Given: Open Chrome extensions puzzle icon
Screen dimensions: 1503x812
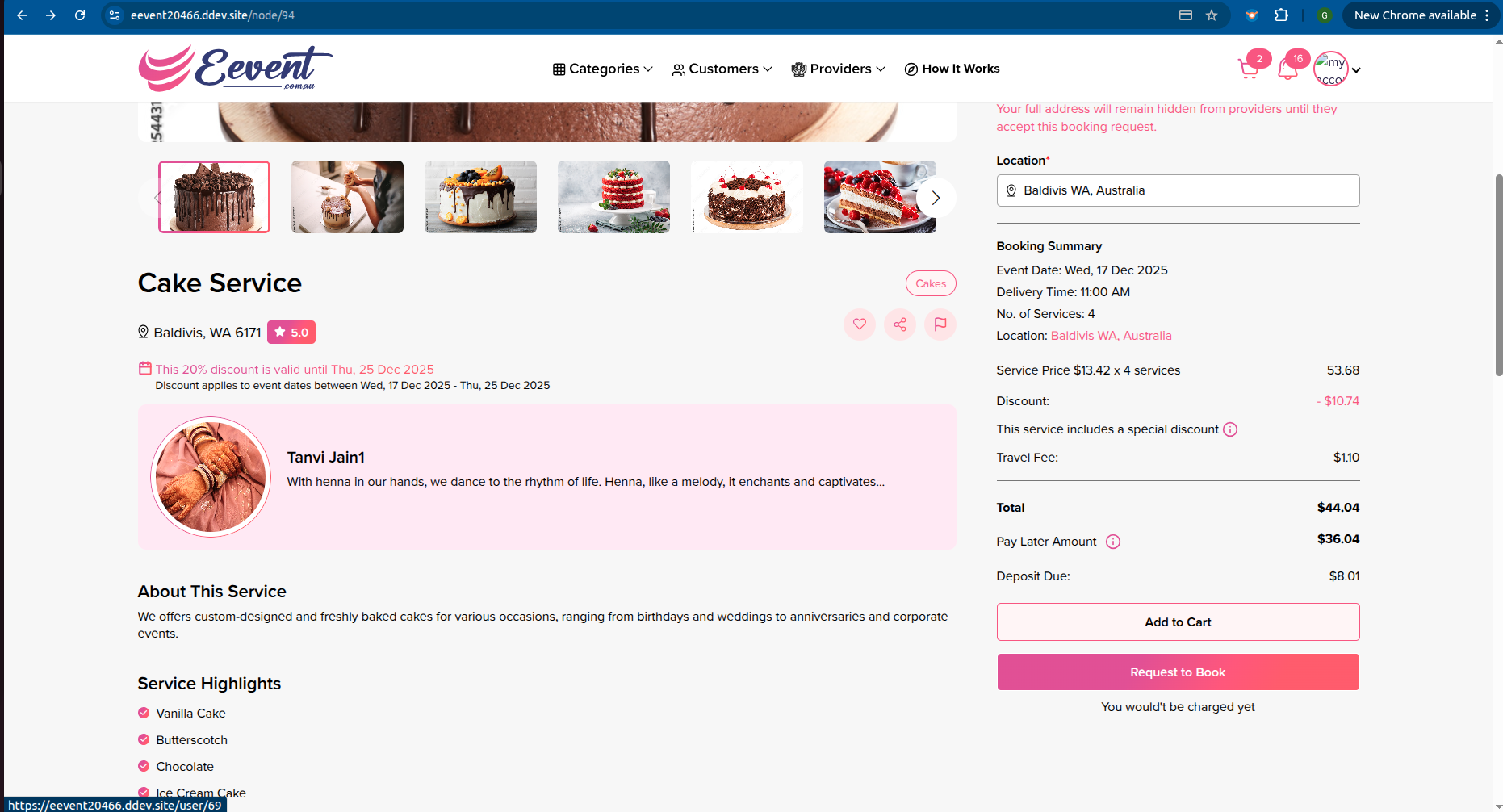Looking at the screenshot, I should coord(1281,15).
